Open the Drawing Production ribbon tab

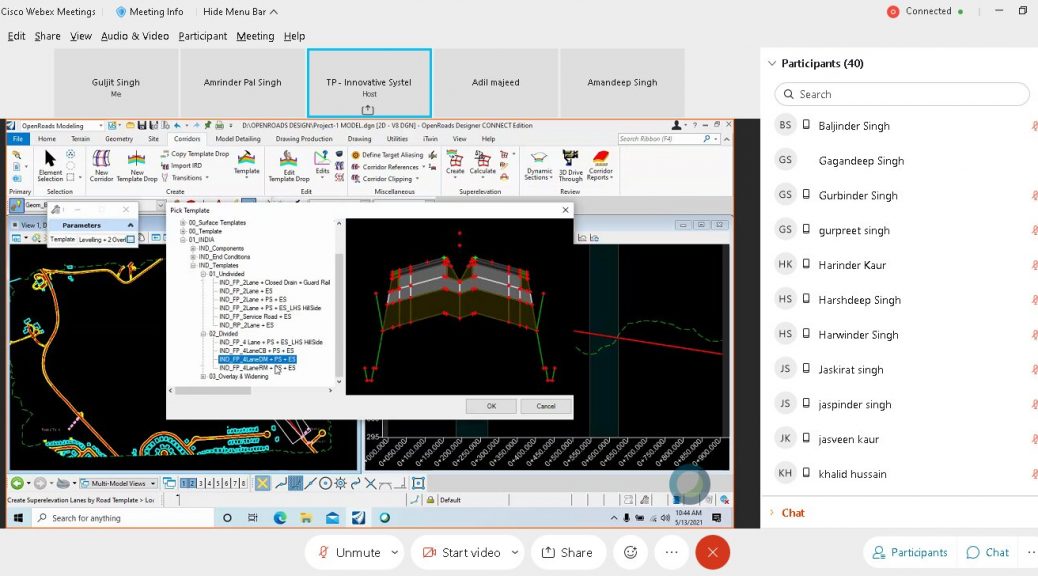304,139
